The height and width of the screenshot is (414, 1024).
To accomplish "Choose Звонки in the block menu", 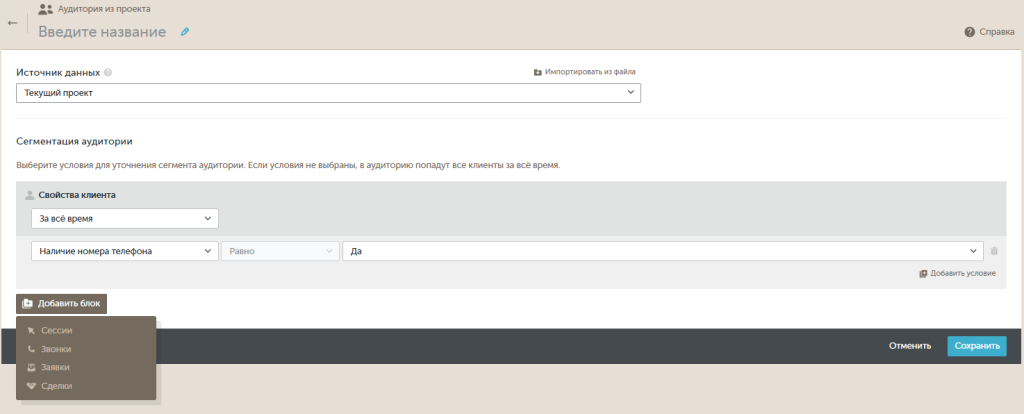I will point(56,349).
